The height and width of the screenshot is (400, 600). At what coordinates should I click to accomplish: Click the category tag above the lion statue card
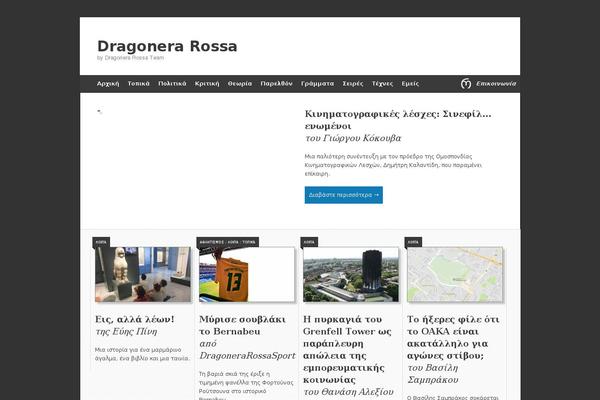coord(101,242)
